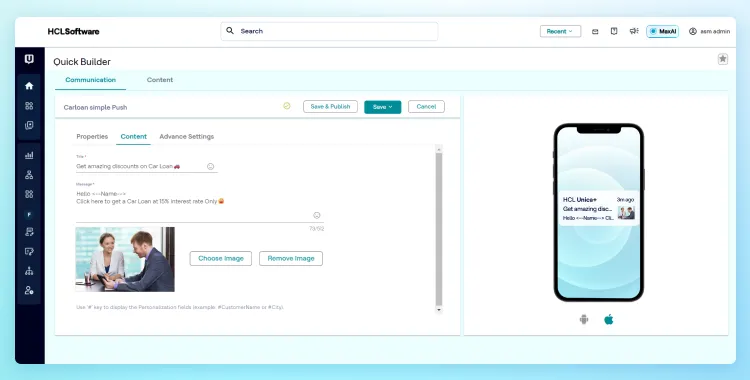The height and width of the screenshot is (380, 750).
Task: Click Remove Image button
Action: (291, 258)
